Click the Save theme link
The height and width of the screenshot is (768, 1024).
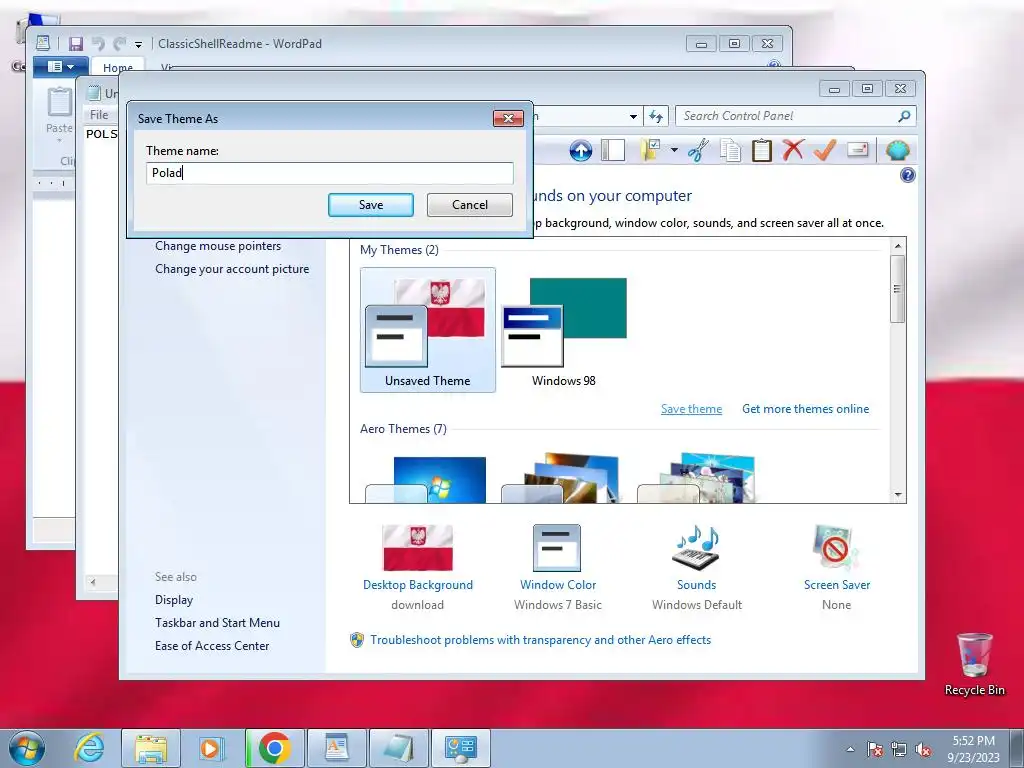[x=691, y=409]
